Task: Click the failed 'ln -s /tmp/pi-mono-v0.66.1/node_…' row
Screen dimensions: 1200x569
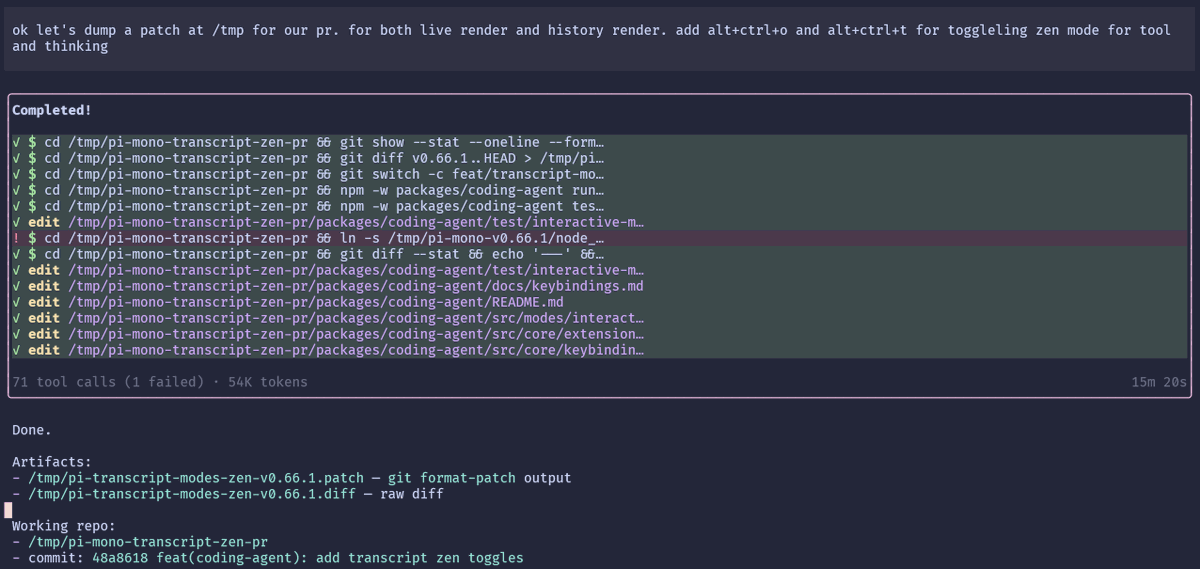Action: (599, 238)
